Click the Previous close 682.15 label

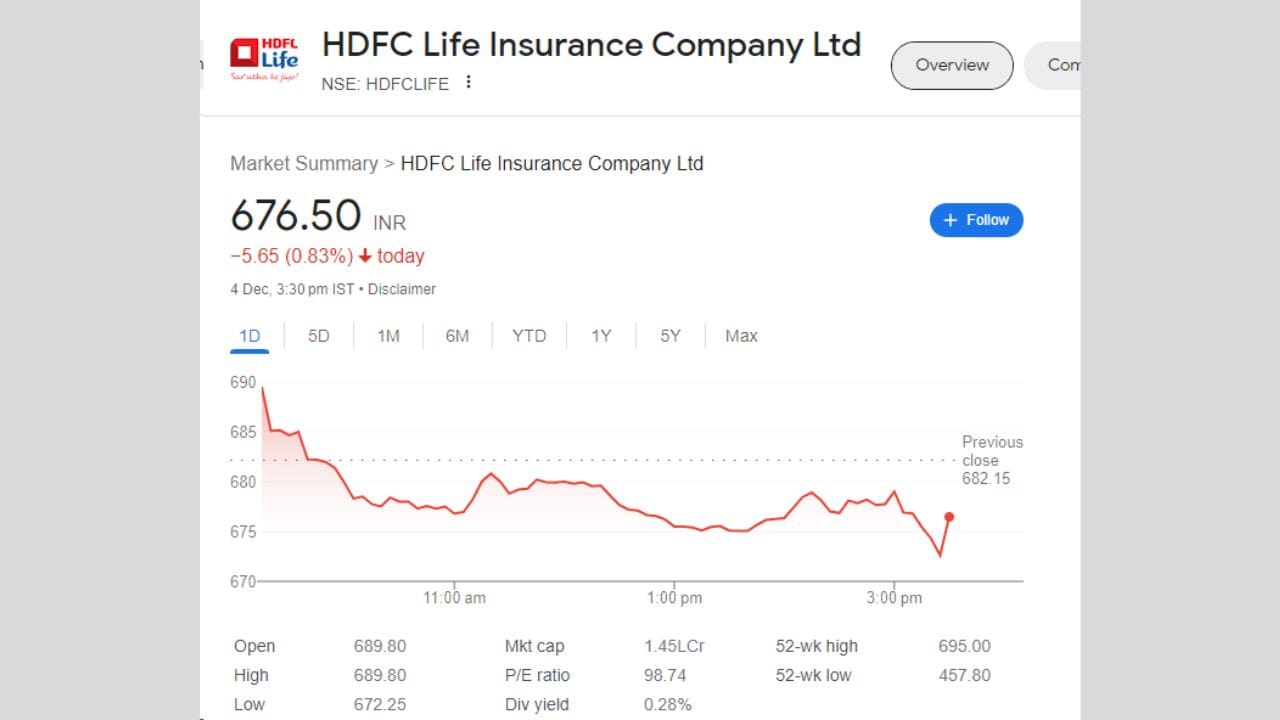(x=991, y=460)
